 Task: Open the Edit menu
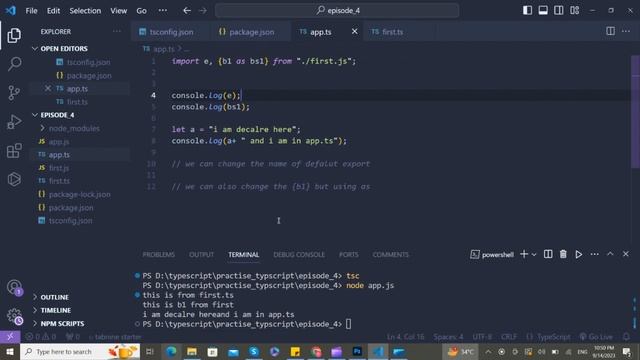point(53,11)
